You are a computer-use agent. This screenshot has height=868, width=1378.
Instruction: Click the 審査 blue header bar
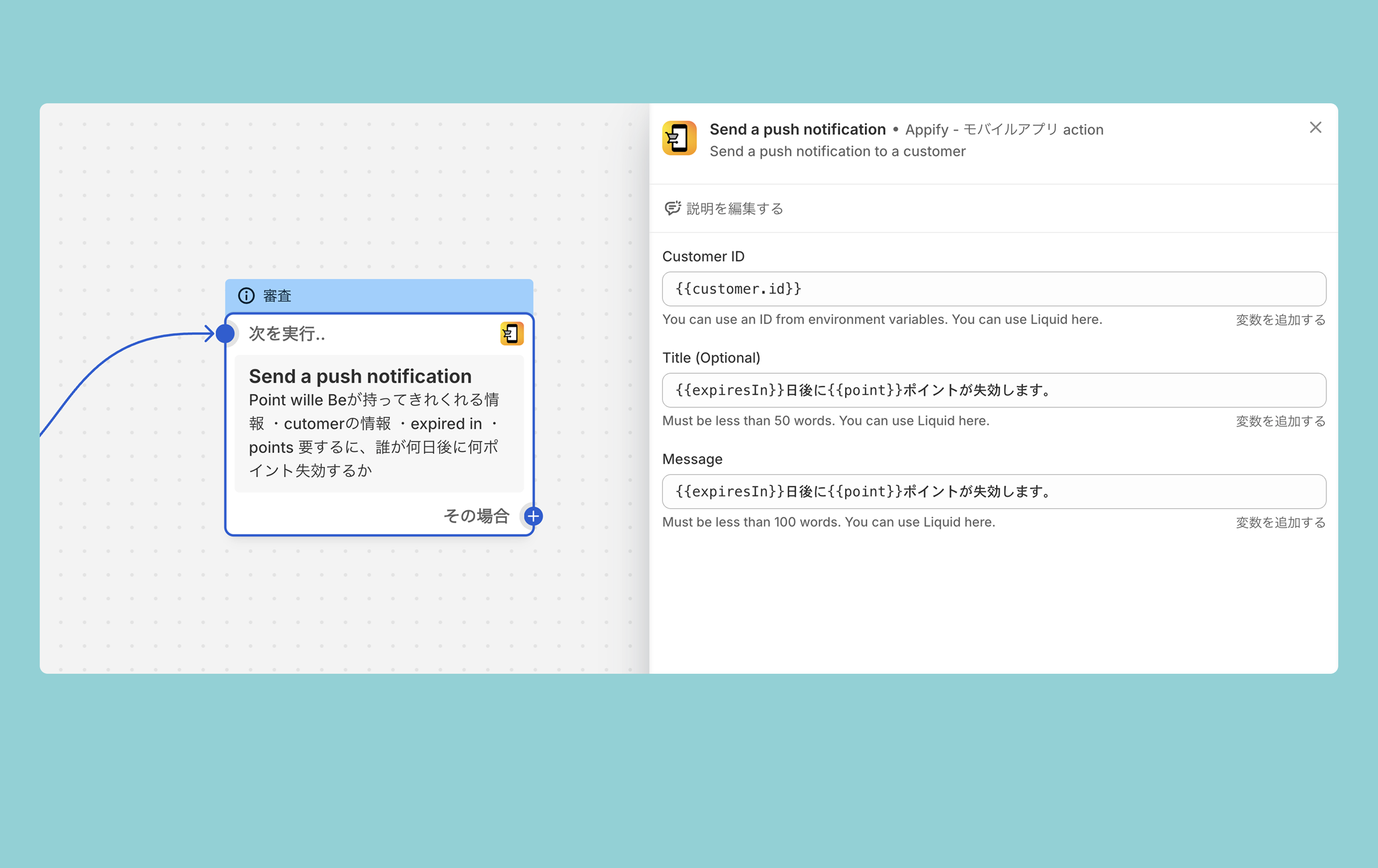click(401, 296)
